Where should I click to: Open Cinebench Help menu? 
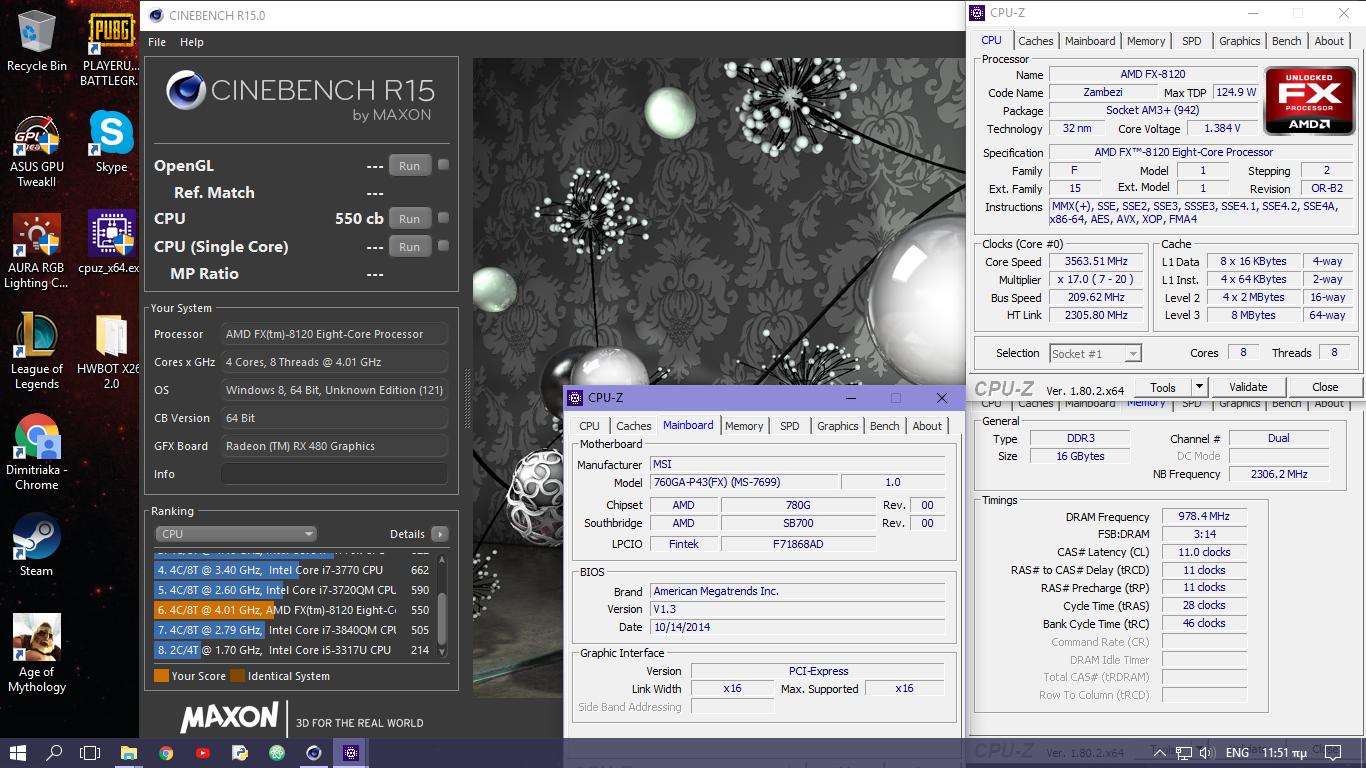coord(192,42)
